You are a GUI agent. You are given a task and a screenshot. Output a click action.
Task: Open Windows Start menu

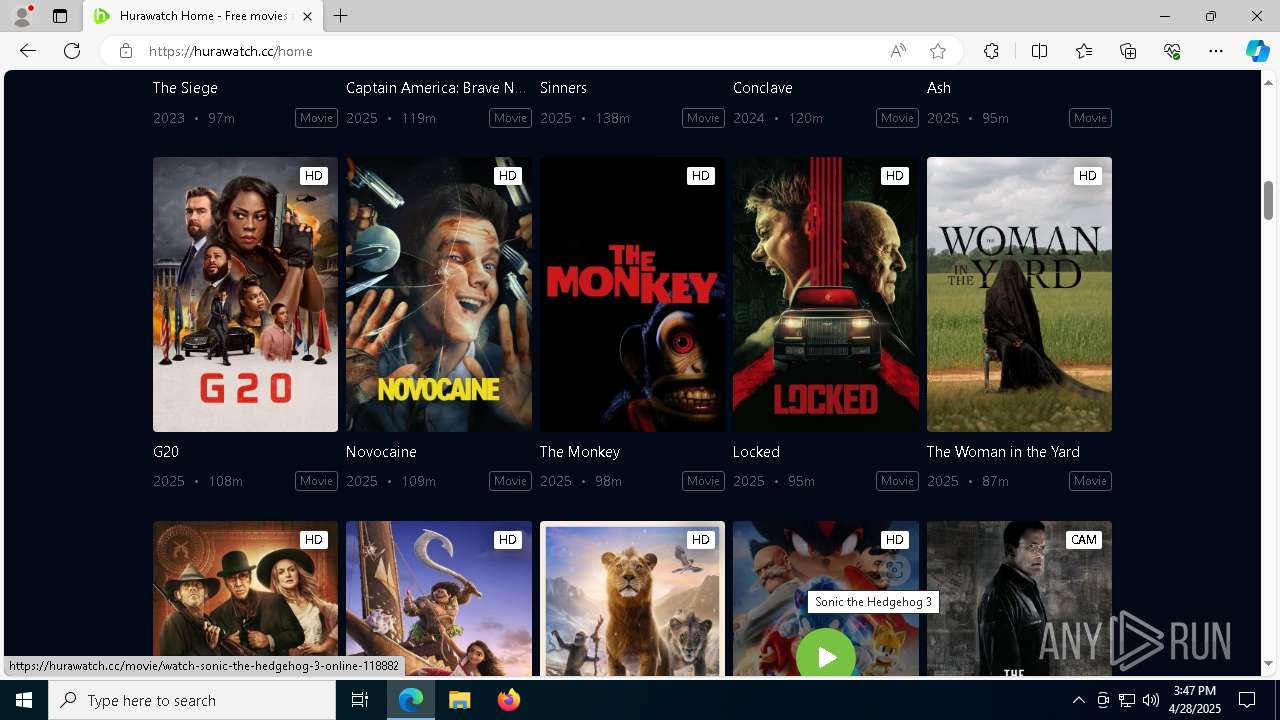point(24,700)
